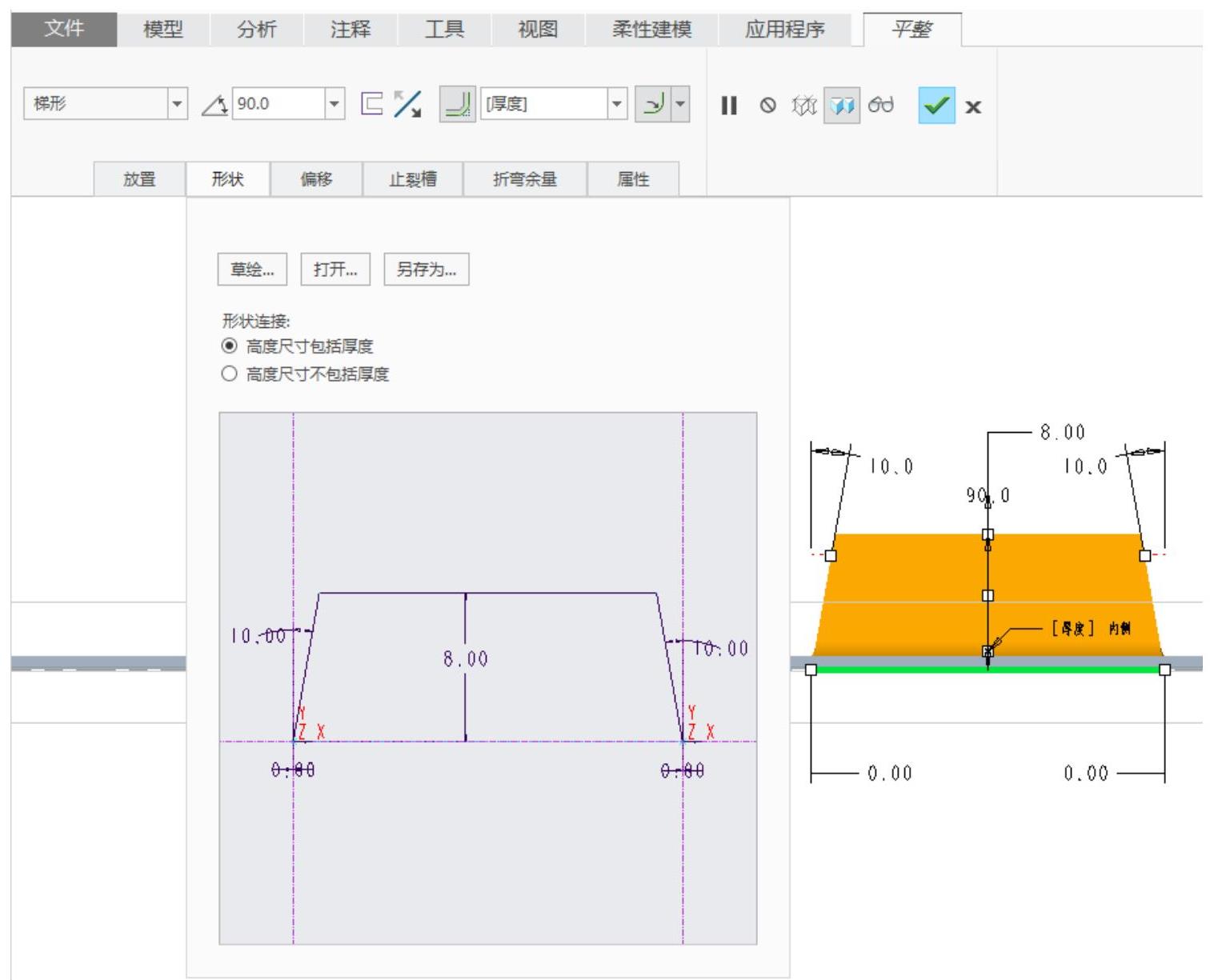Expand the 90.0 angle dropdown
This screenshot has height=980, width=1222.
pos(335,104)
